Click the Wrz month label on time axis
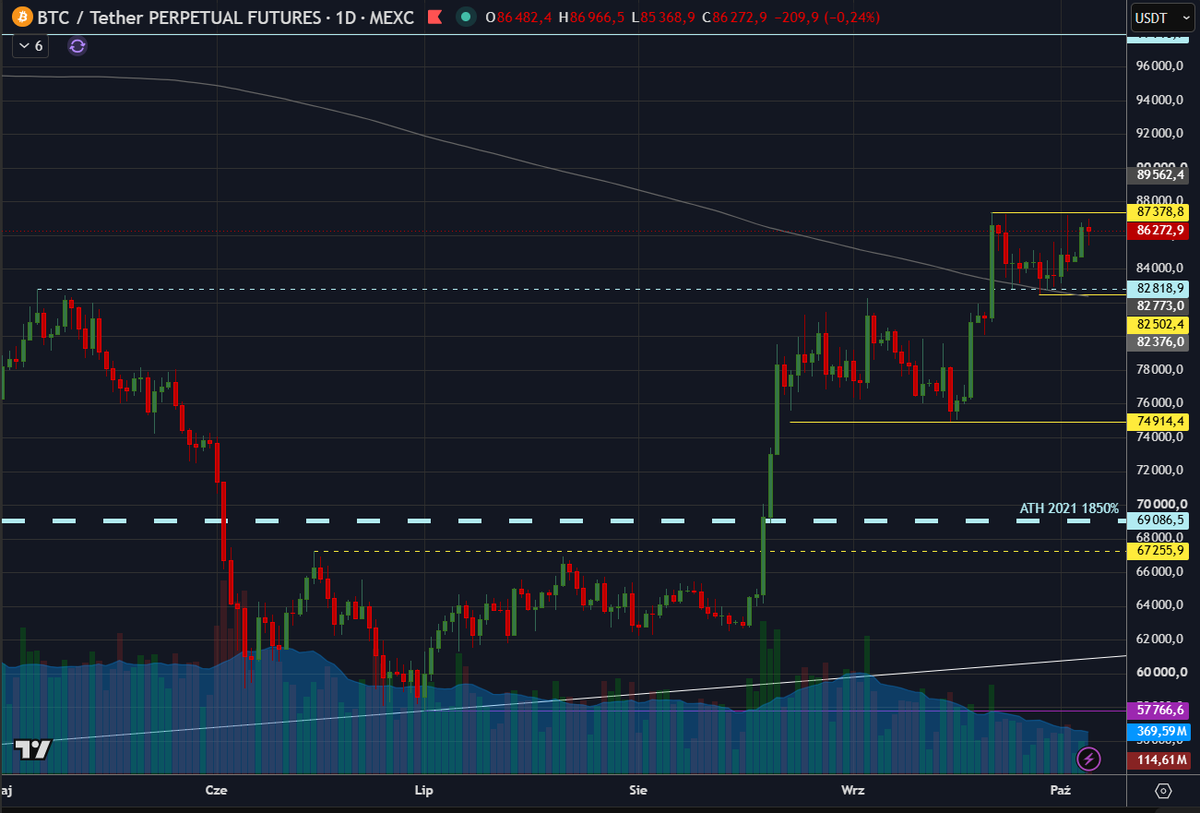 (x=853, y=790)
